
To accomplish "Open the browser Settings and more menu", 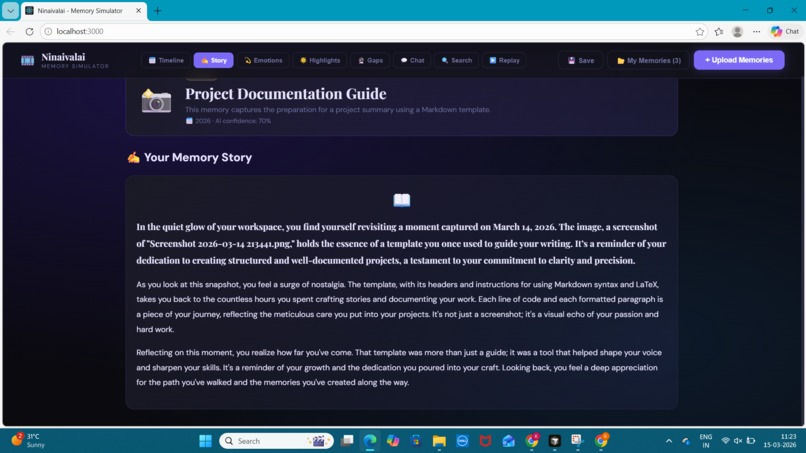I will point(756,31).
